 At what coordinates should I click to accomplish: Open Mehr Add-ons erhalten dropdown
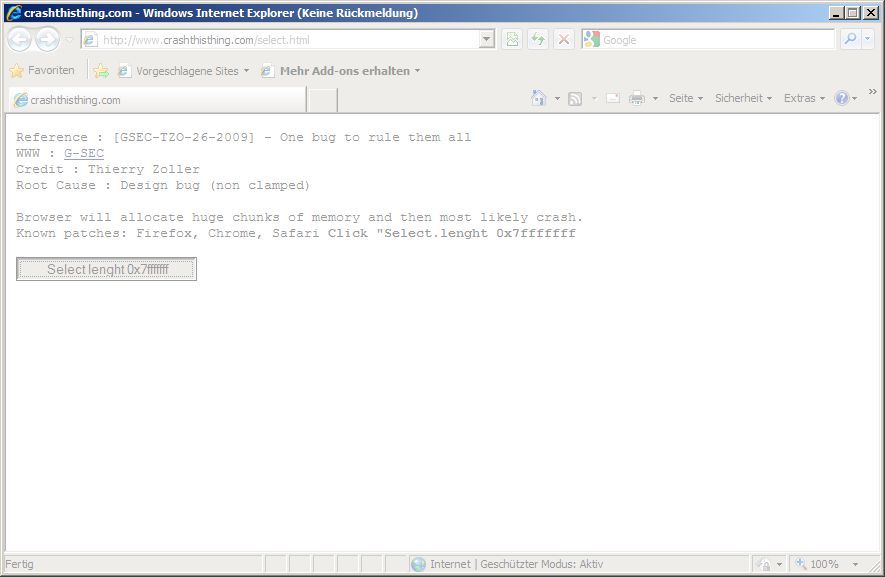(x=341, y=71)
